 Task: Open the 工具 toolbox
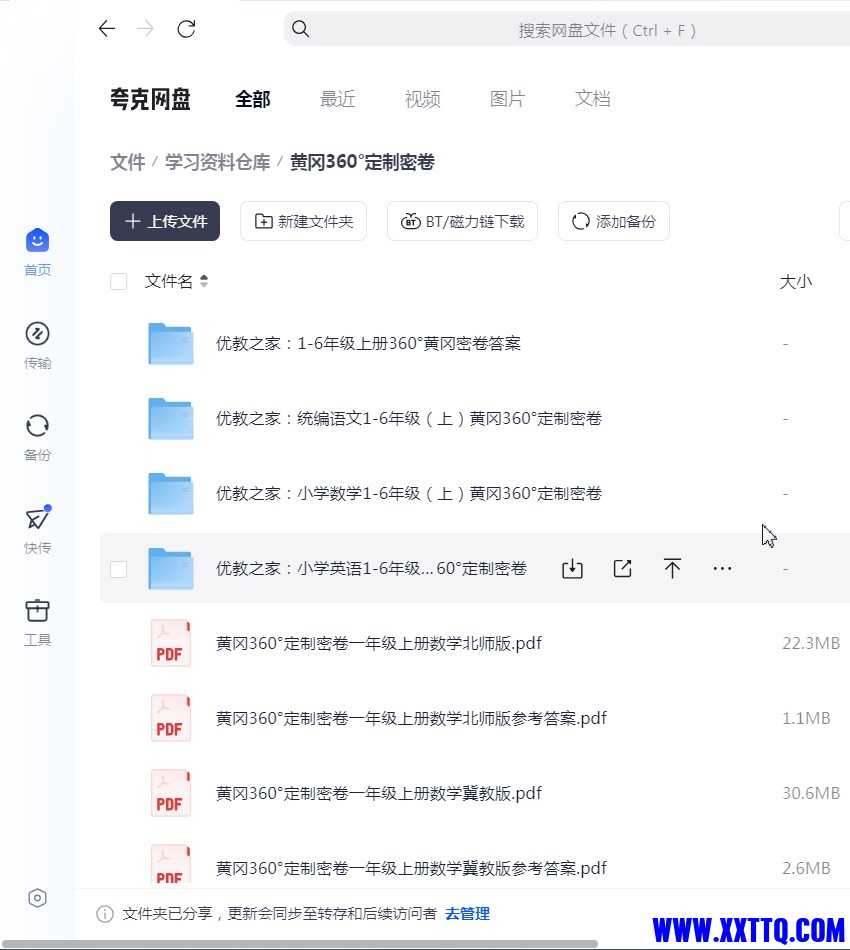click(38, 623)
